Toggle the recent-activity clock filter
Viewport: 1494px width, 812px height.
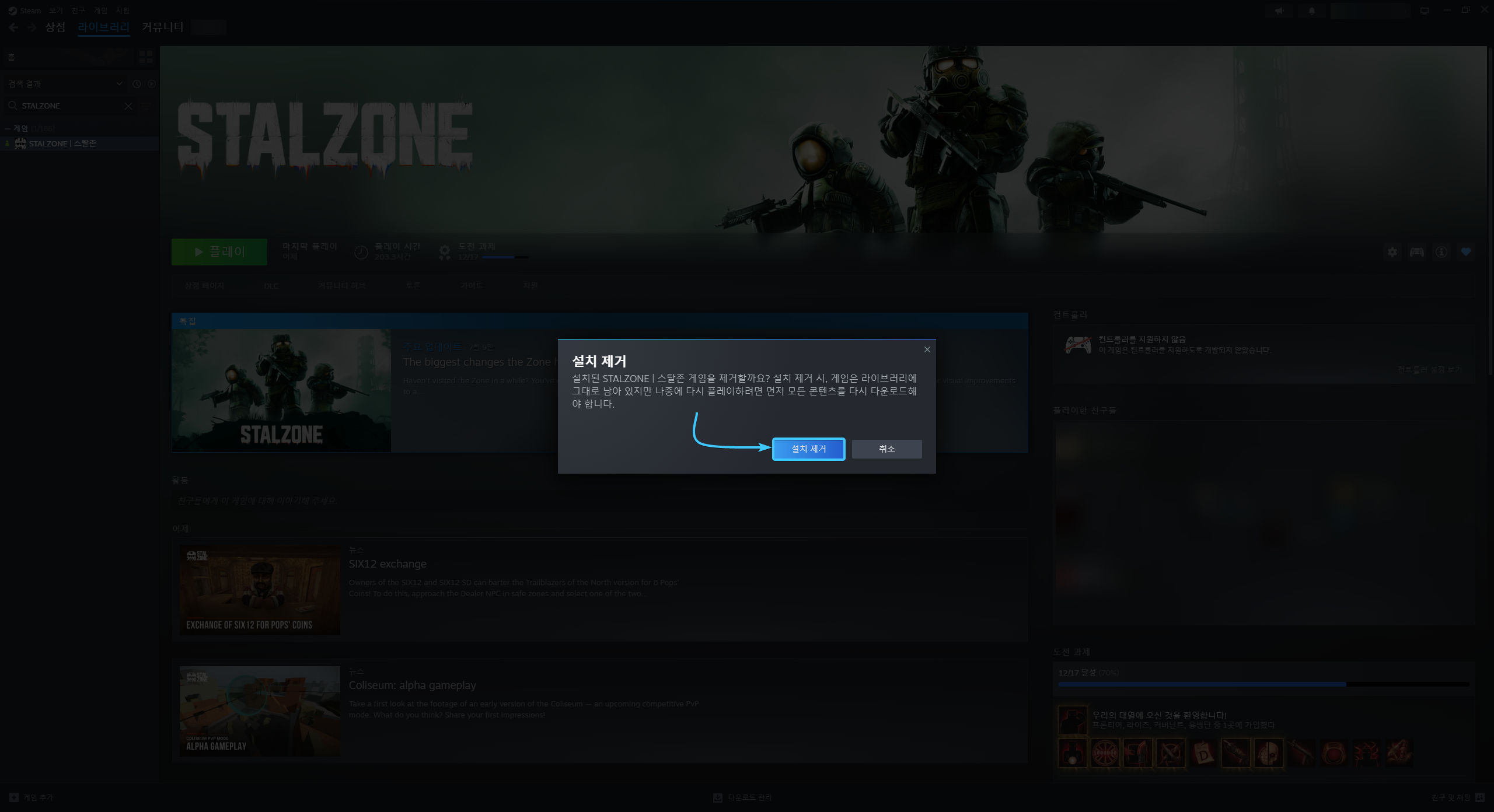[x=137, y=83]
